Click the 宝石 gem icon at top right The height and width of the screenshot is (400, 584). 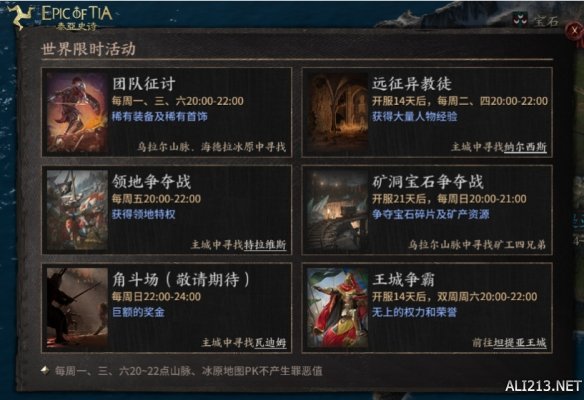tap(520, 19)
